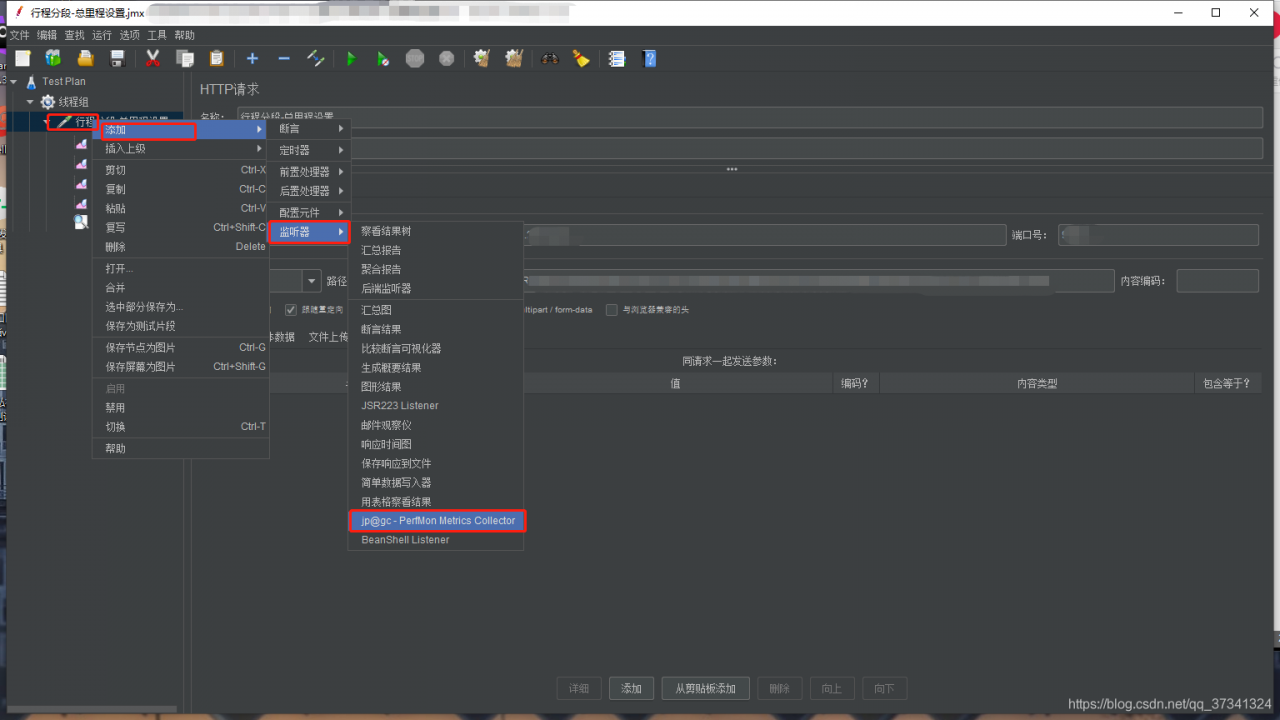Toggle the 与浏览器兼容的头 checkbox

point(612,310)
